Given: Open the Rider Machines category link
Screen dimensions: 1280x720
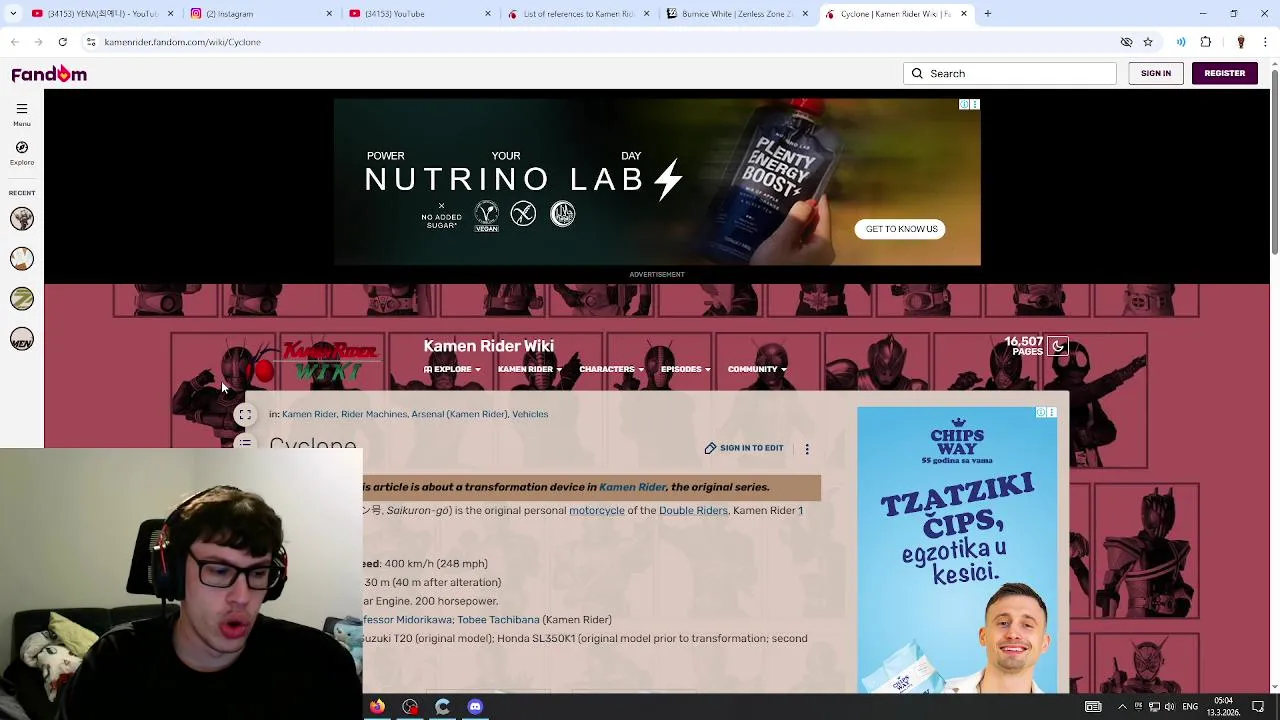Looking at the screenshot, I should click(374, 414).
